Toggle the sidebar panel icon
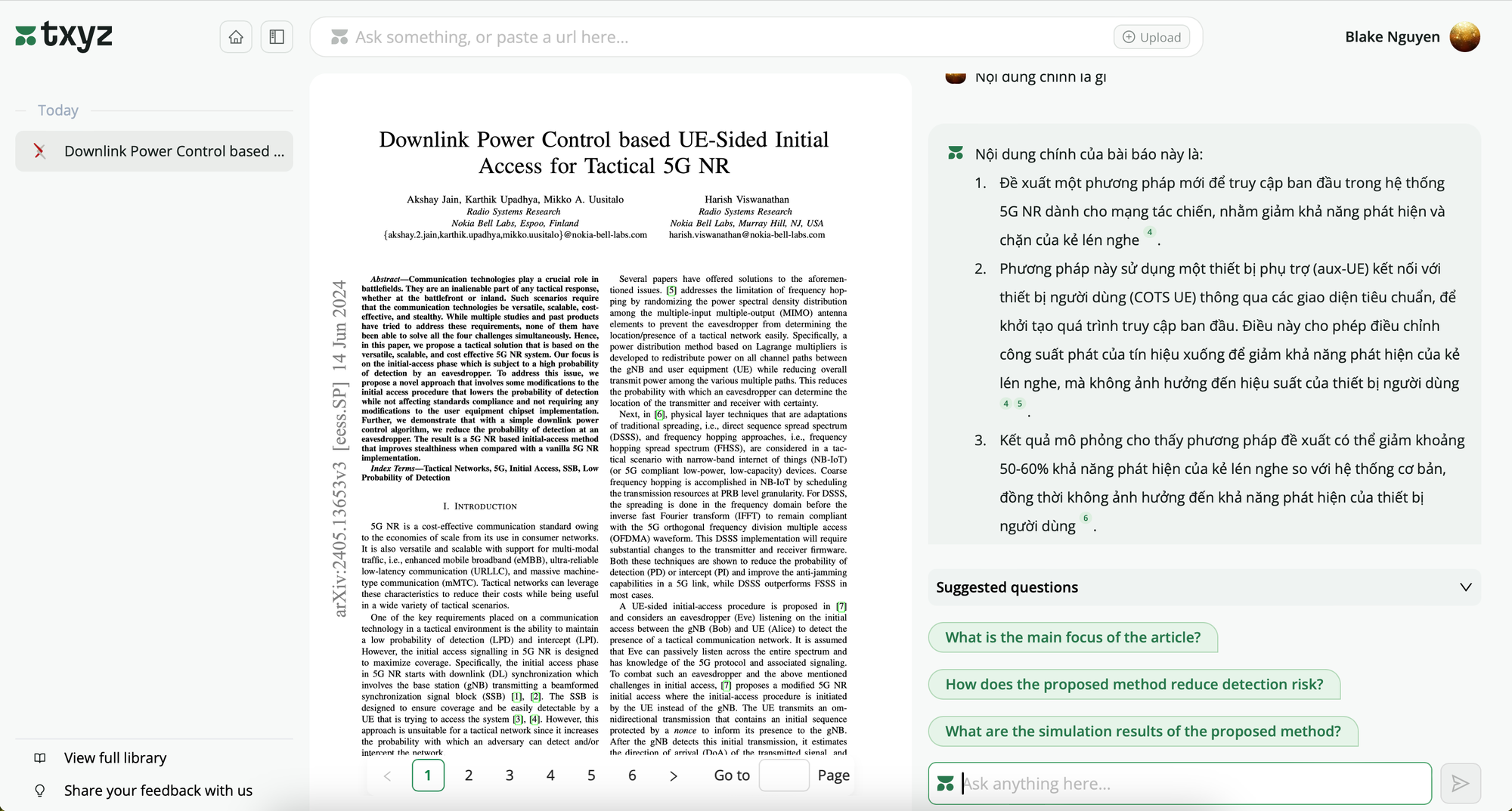 [x=277, y=37]
